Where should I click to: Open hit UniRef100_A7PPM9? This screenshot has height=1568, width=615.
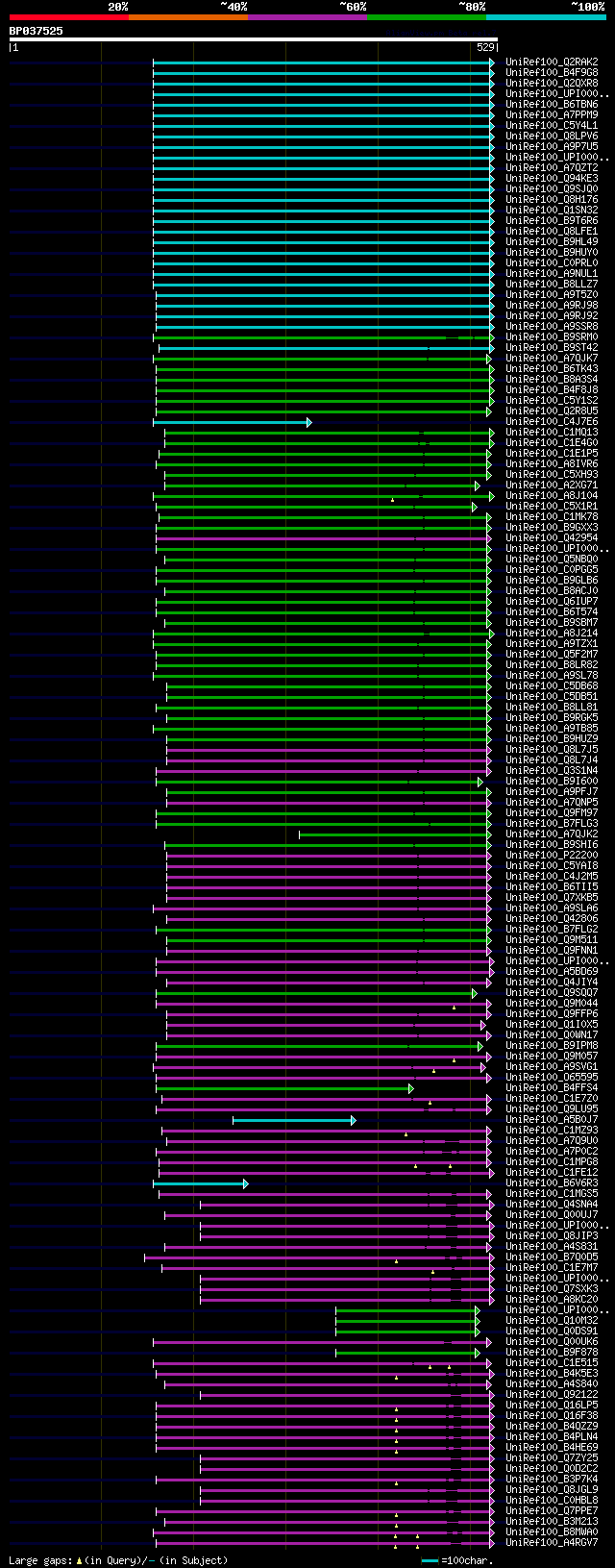pos(552,115)
